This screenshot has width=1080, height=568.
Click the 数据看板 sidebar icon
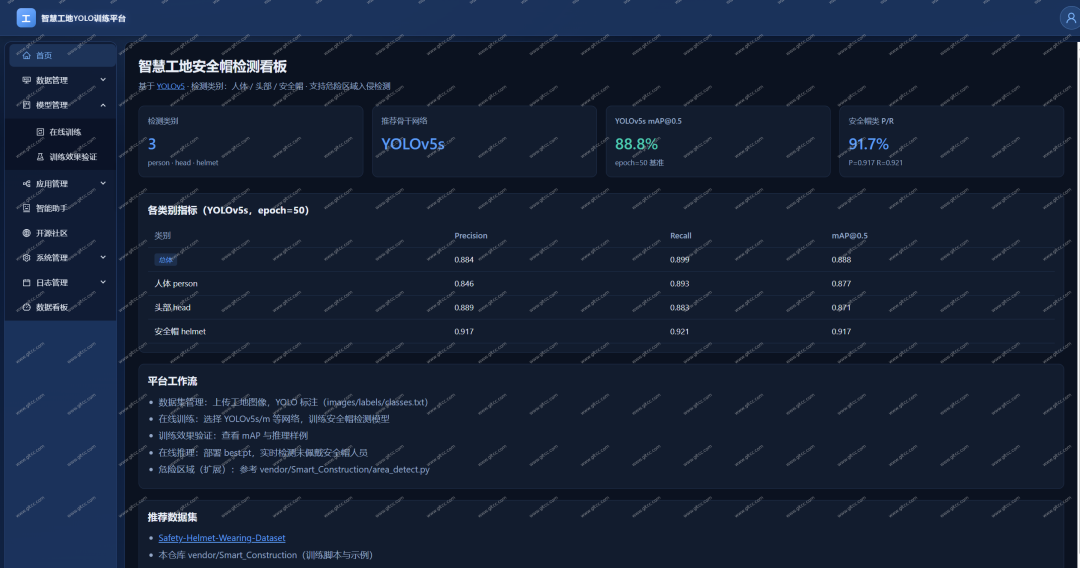[26, 307]
